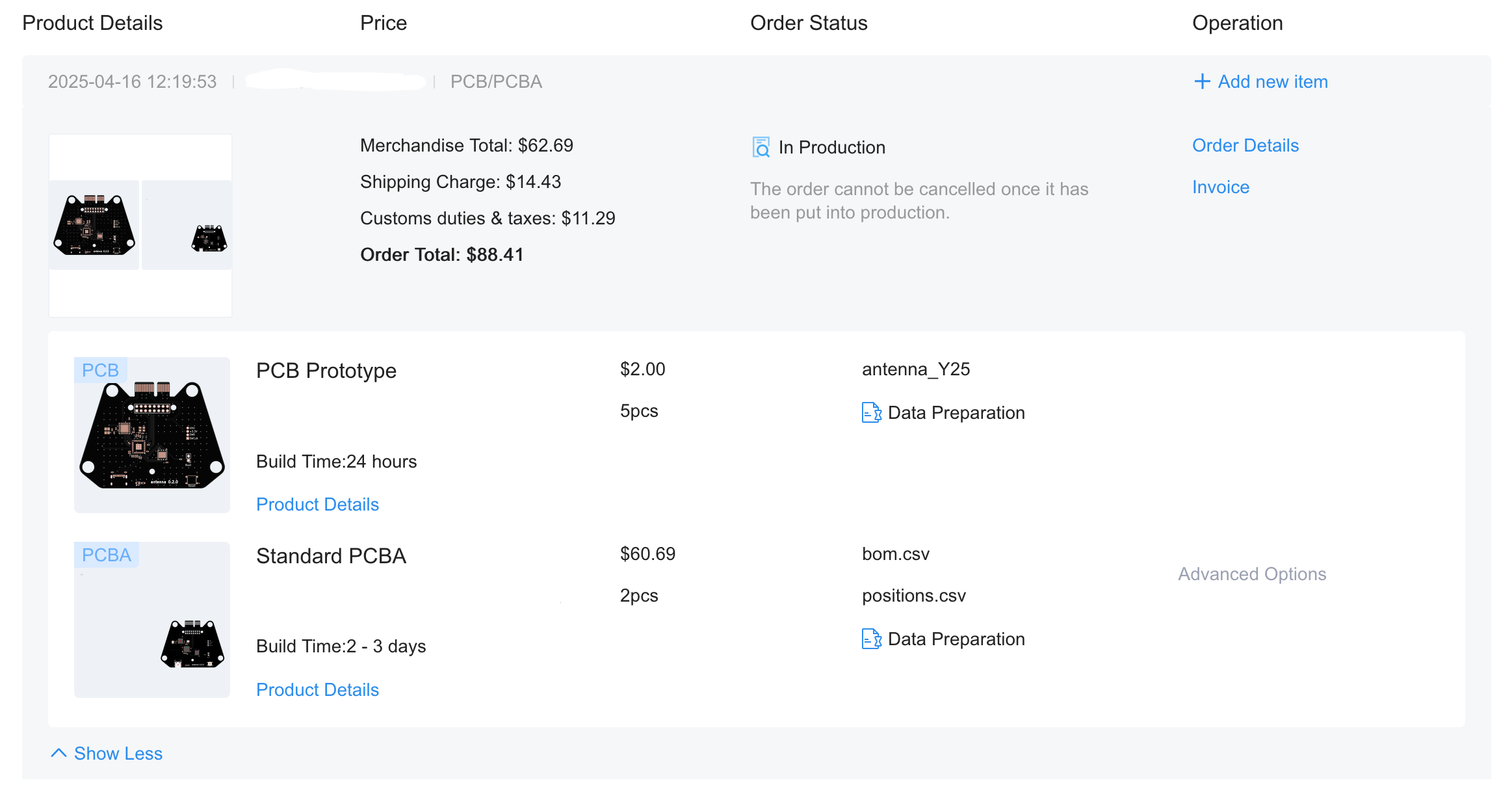1512x800 pixels.
Task: Collapse items with the Show Less chevron
Action: click(x=59, y=753)
